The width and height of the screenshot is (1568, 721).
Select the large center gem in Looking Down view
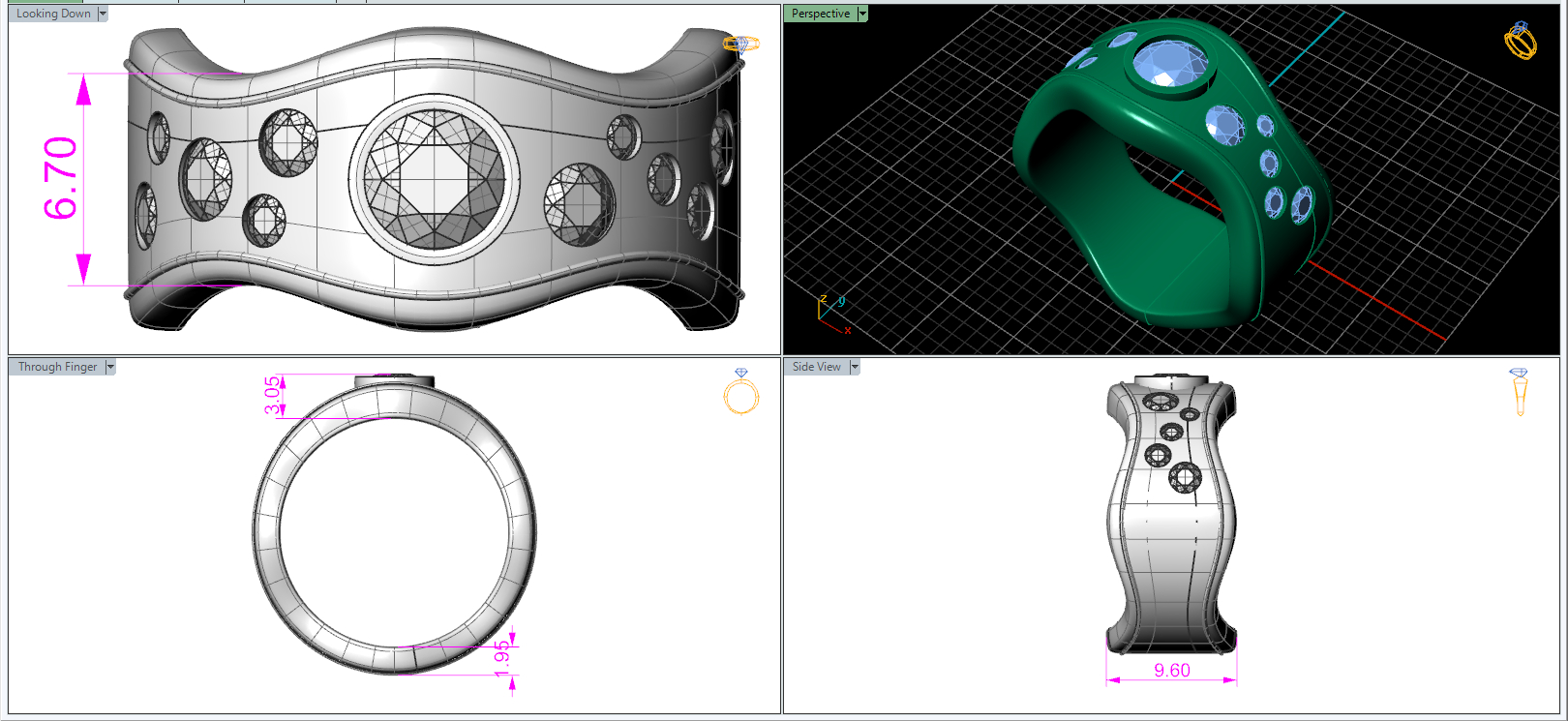point(435,179)
